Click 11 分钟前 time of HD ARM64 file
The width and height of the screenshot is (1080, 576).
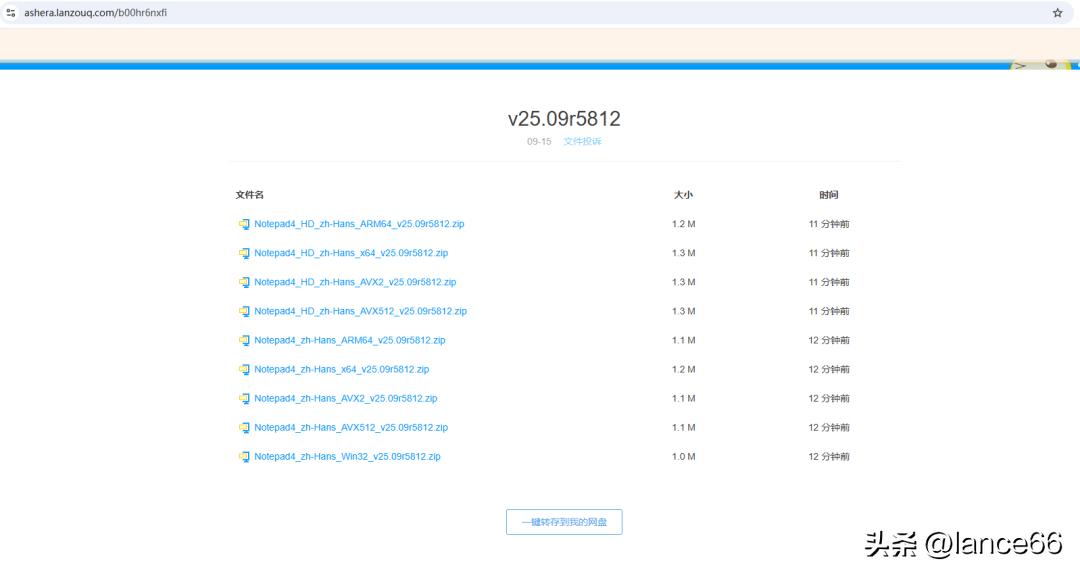829,224
